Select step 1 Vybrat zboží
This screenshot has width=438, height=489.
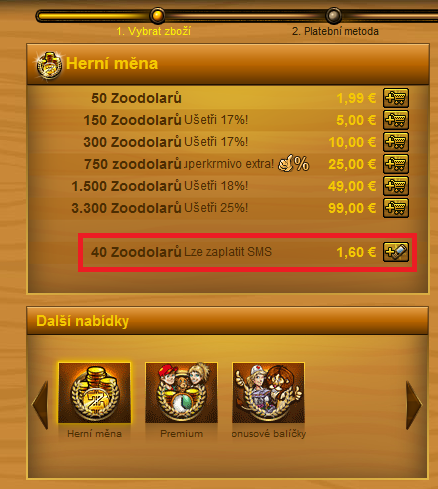pos(154,31)
